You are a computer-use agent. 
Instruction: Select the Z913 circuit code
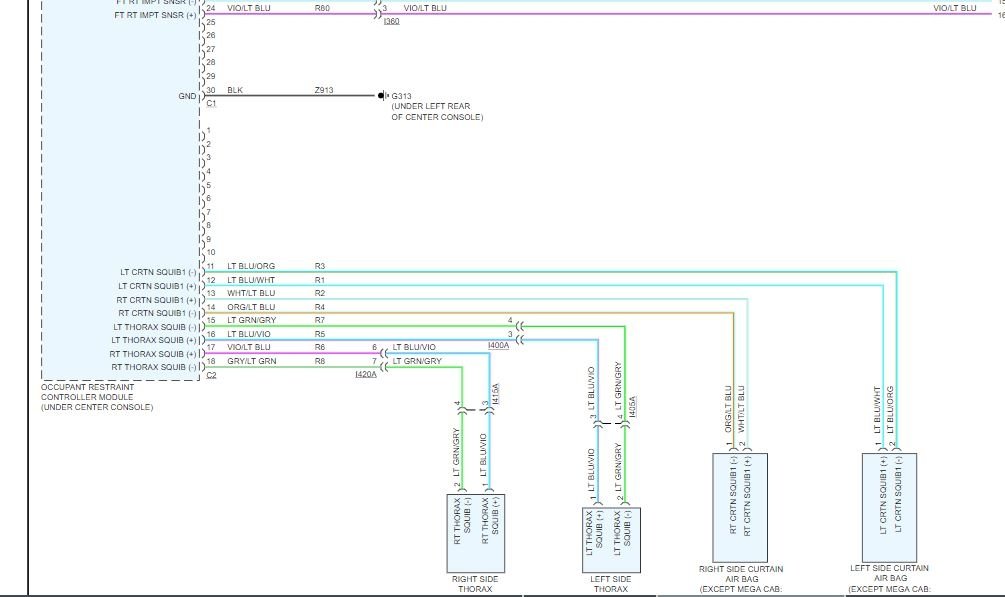tap(324, 90)
